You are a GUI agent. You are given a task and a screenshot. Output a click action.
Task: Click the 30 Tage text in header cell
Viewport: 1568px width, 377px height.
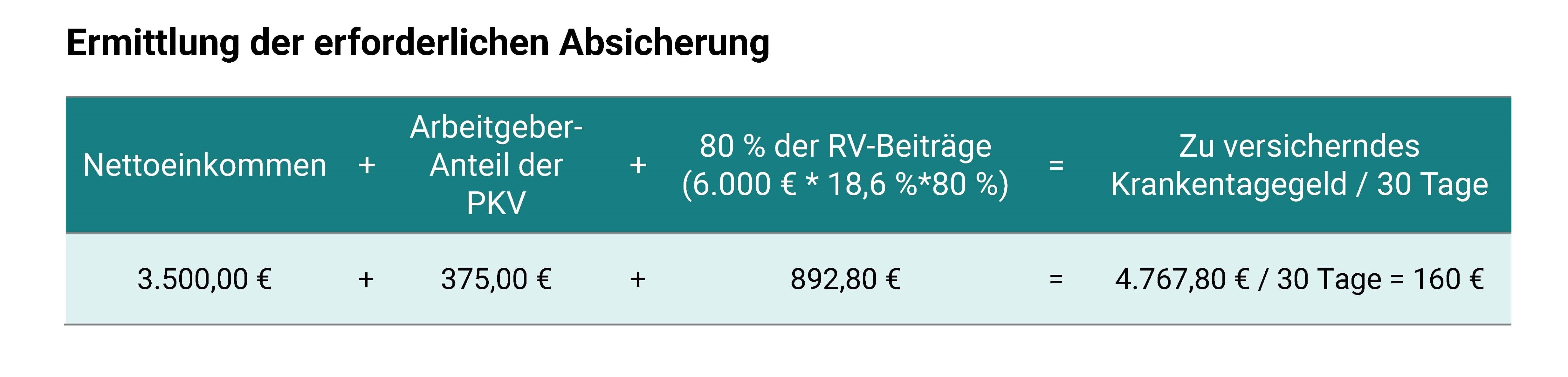(1432, 185)
